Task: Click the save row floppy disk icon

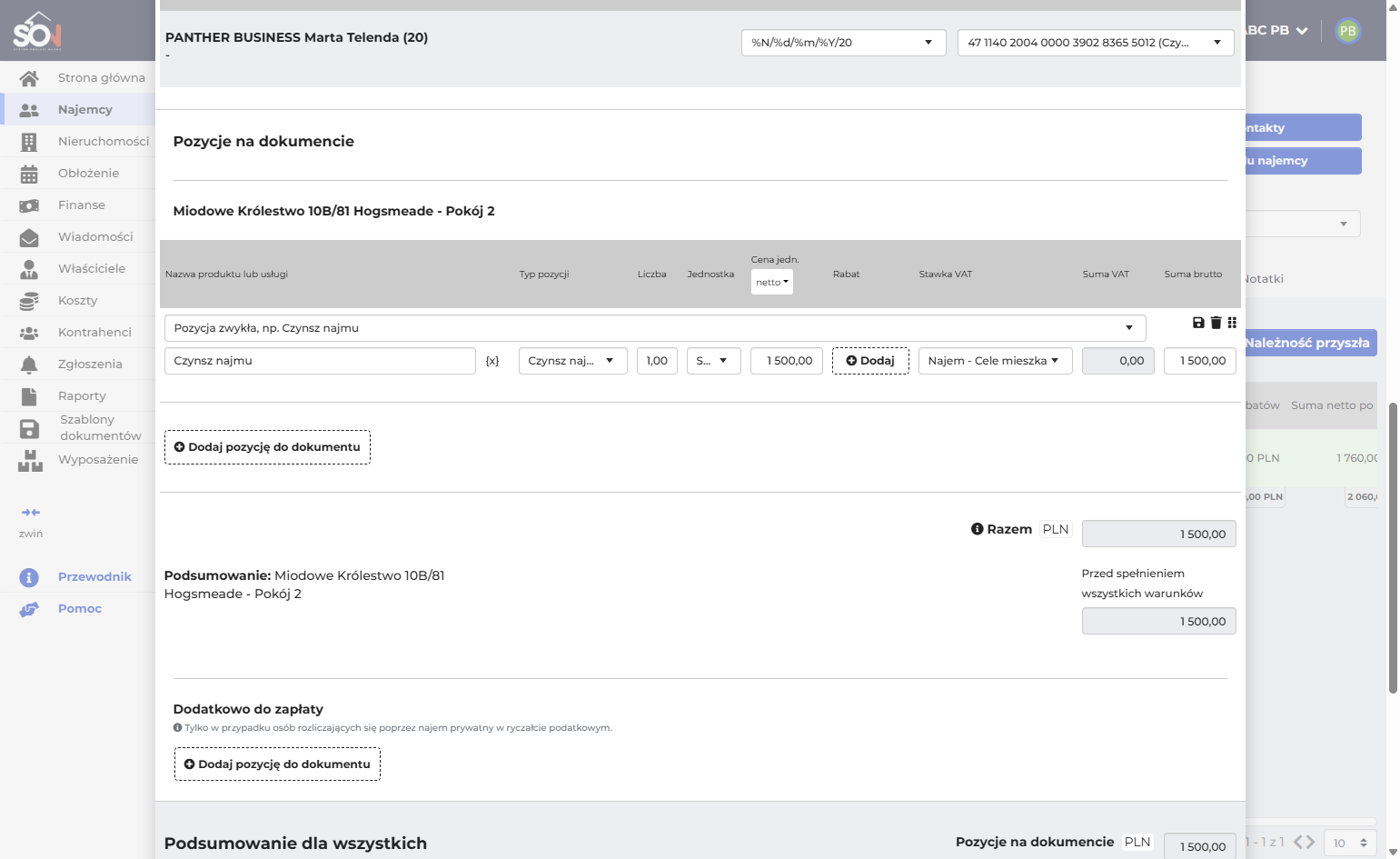Action: click(x=1198, y=323)
